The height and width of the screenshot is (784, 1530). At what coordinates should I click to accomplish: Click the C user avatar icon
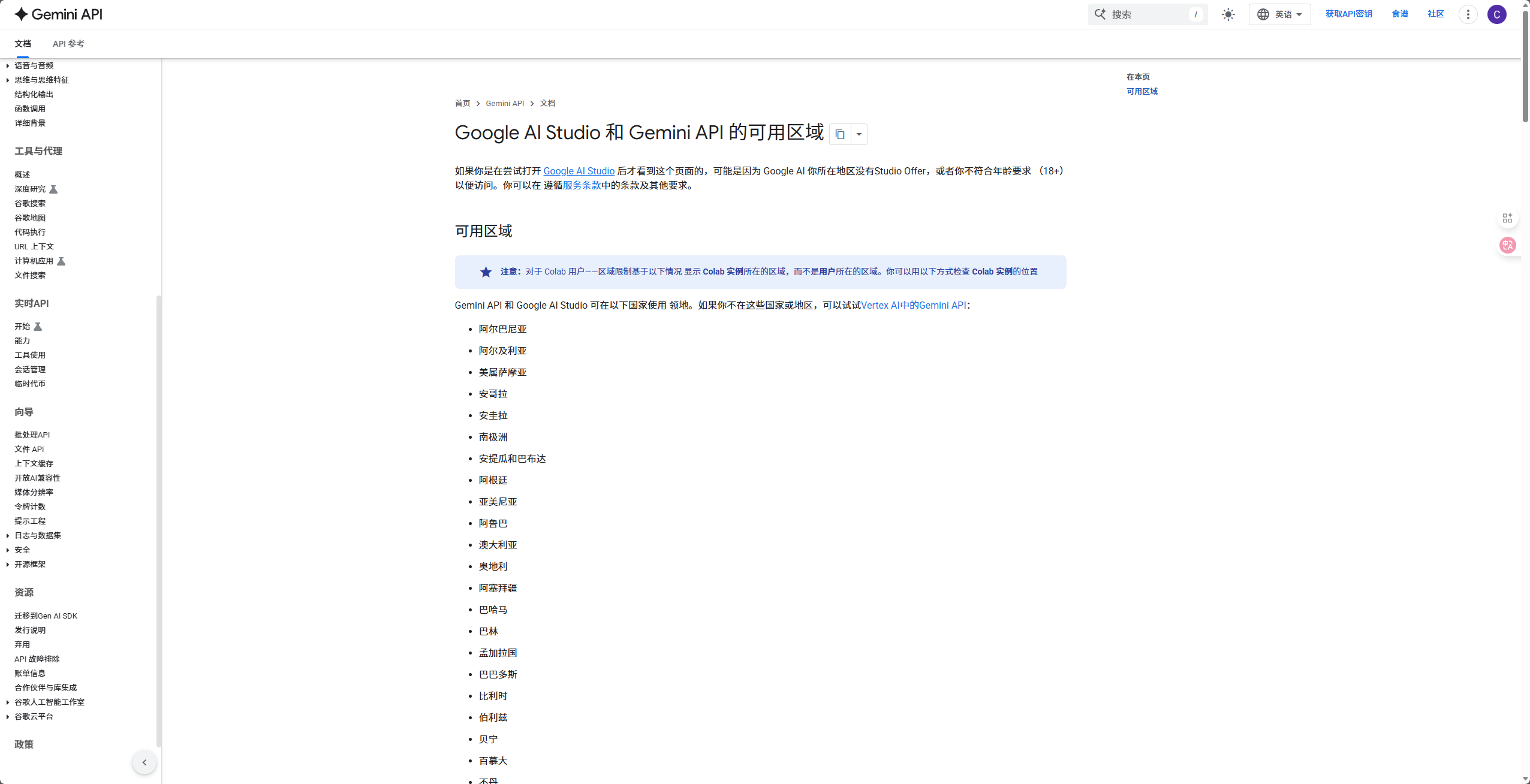pos(1497,14)
